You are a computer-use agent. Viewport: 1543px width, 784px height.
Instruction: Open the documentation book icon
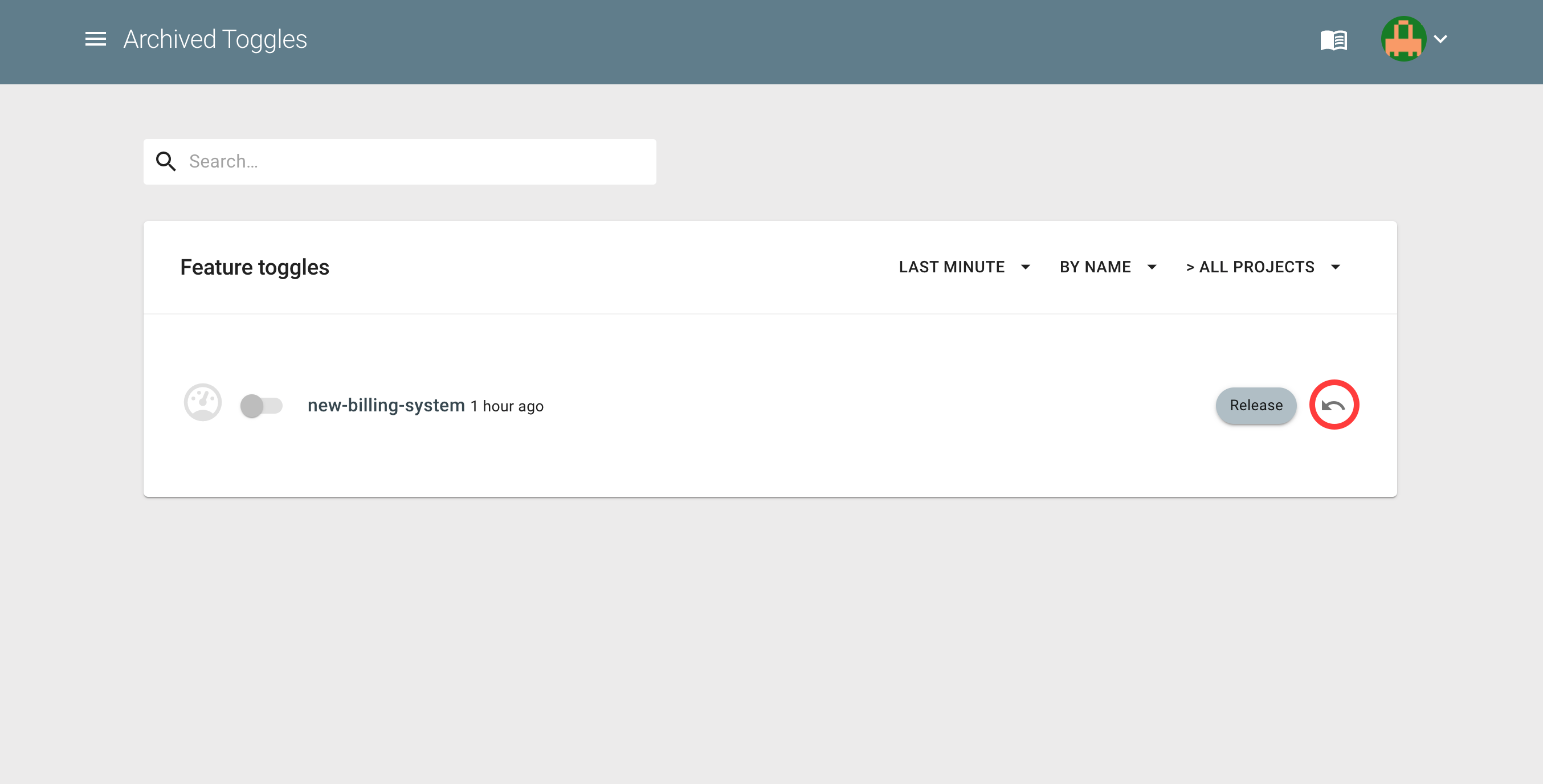(1333, 40)
